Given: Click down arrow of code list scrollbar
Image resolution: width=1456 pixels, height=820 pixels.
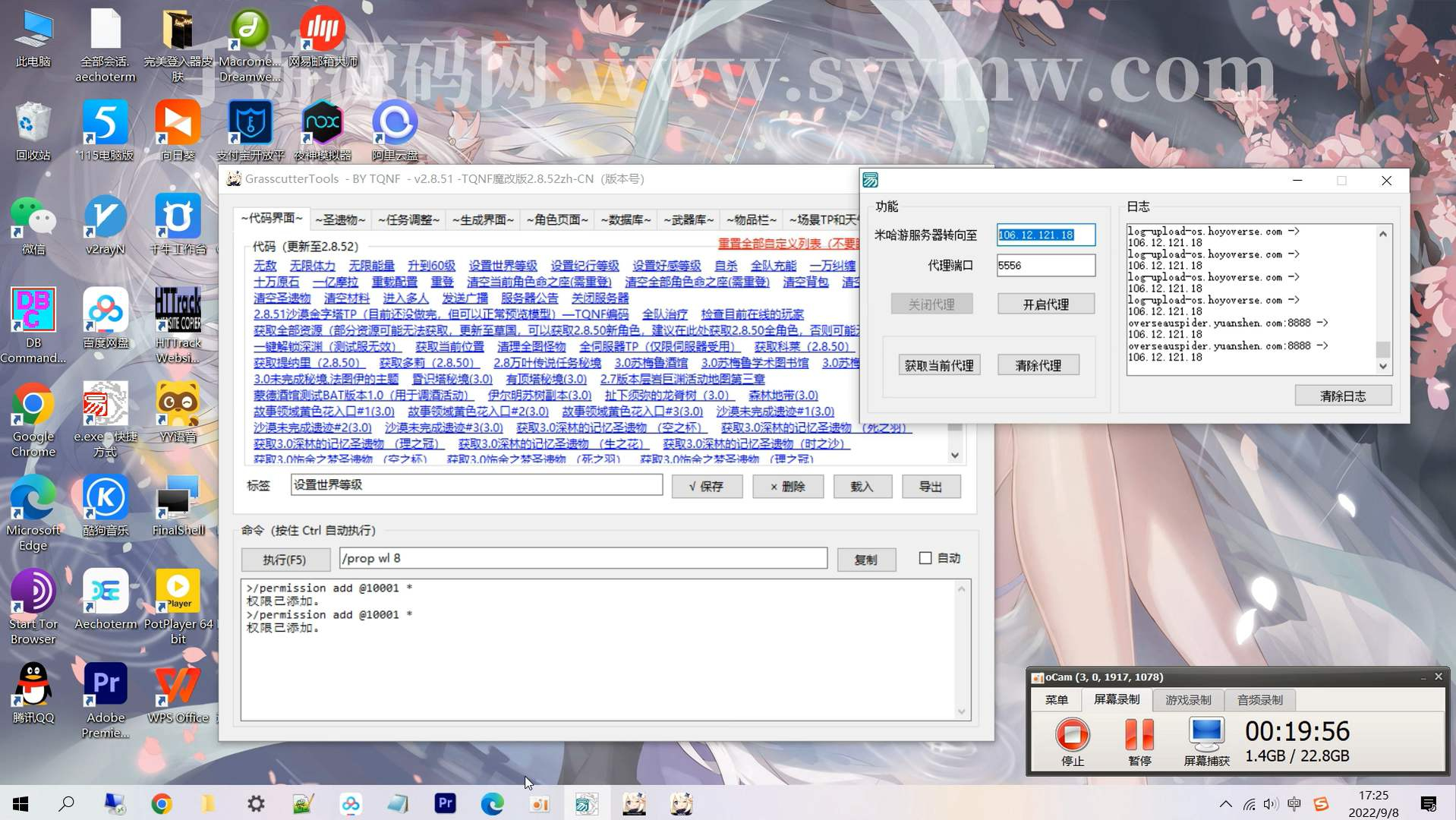Looking at the screenshot, I should click(955, 456).
